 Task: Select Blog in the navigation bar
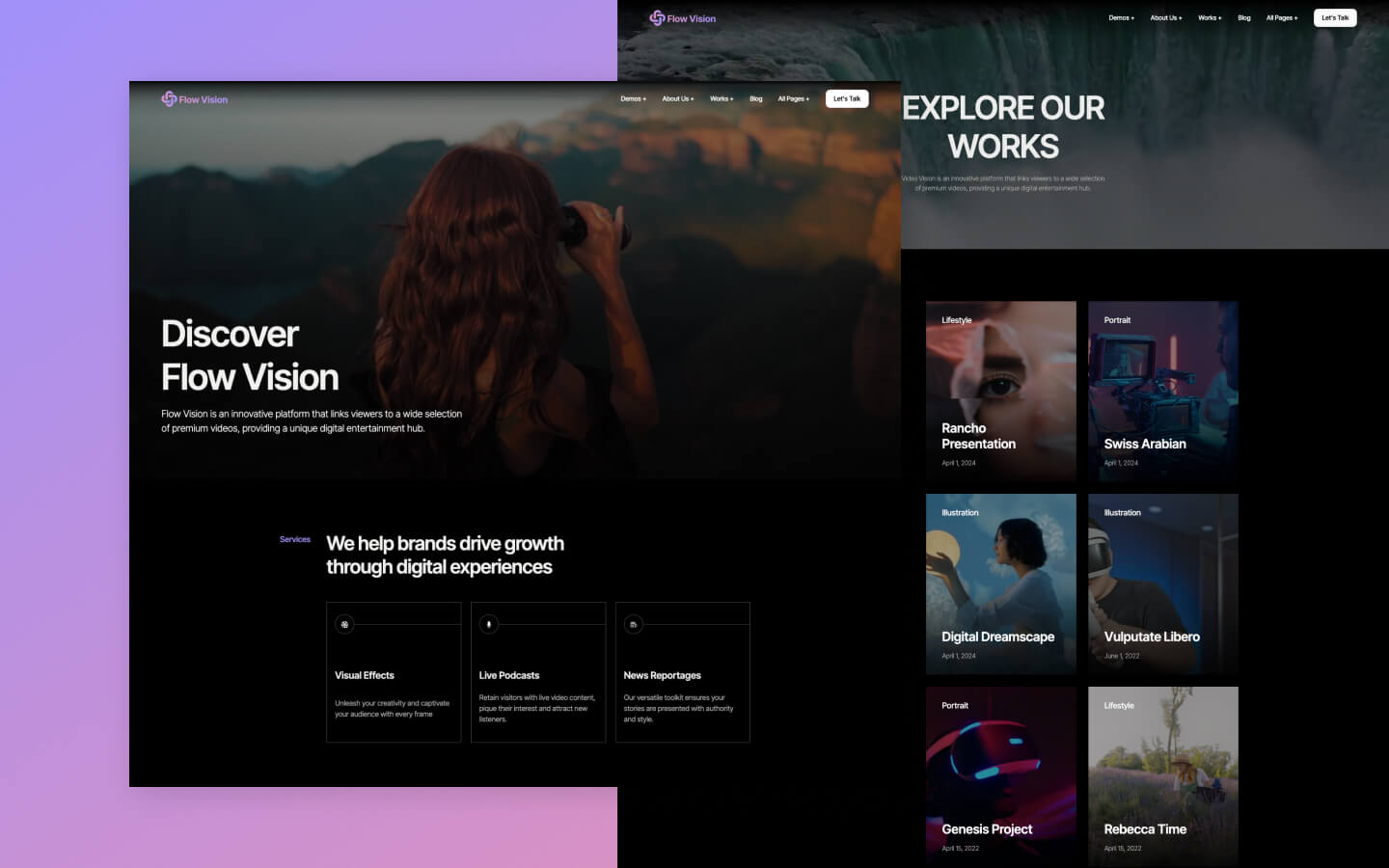(x=756, y=98)
